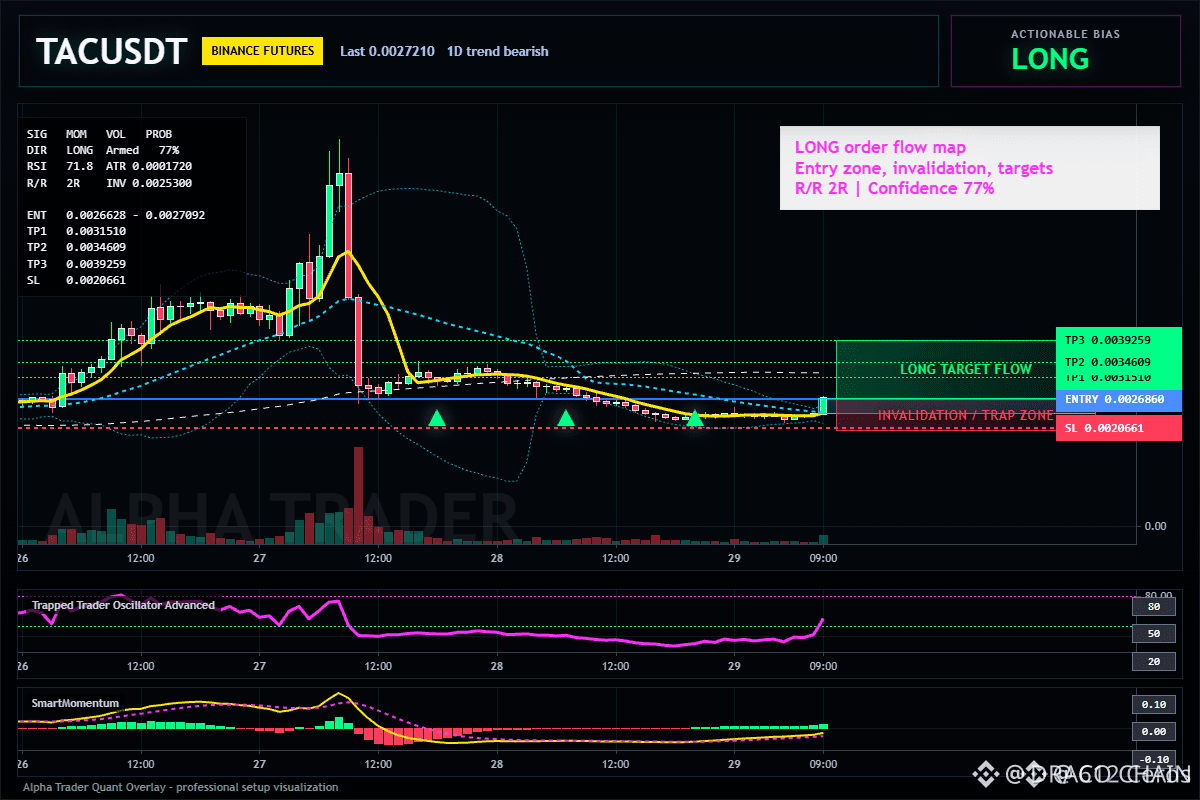Click the 0.00 volume axis label
The height and width of the screenshot is (800, 1200).
(1155, 526)
